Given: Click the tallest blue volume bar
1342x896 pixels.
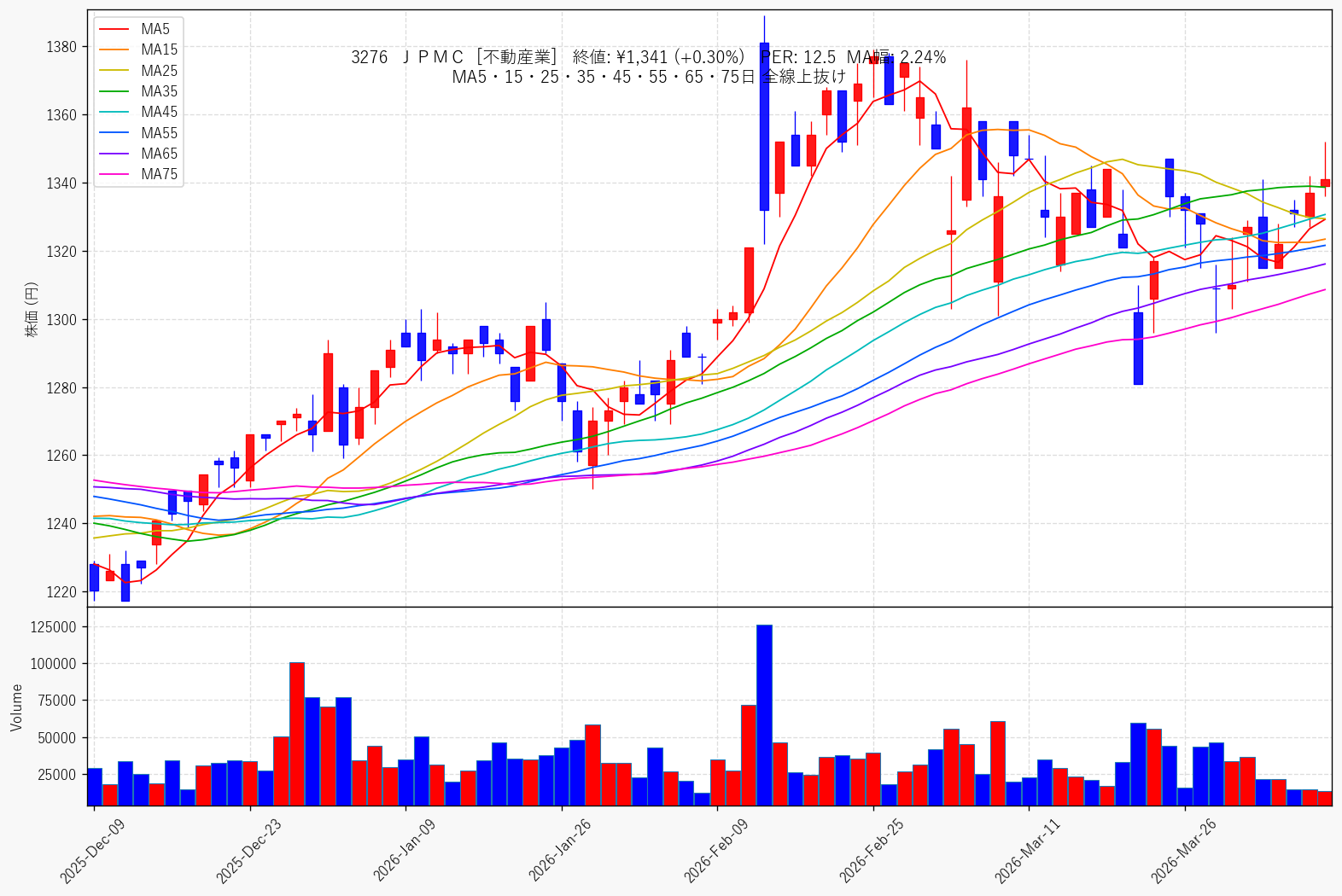Looking at the screenshot, I should coord(764,715).
